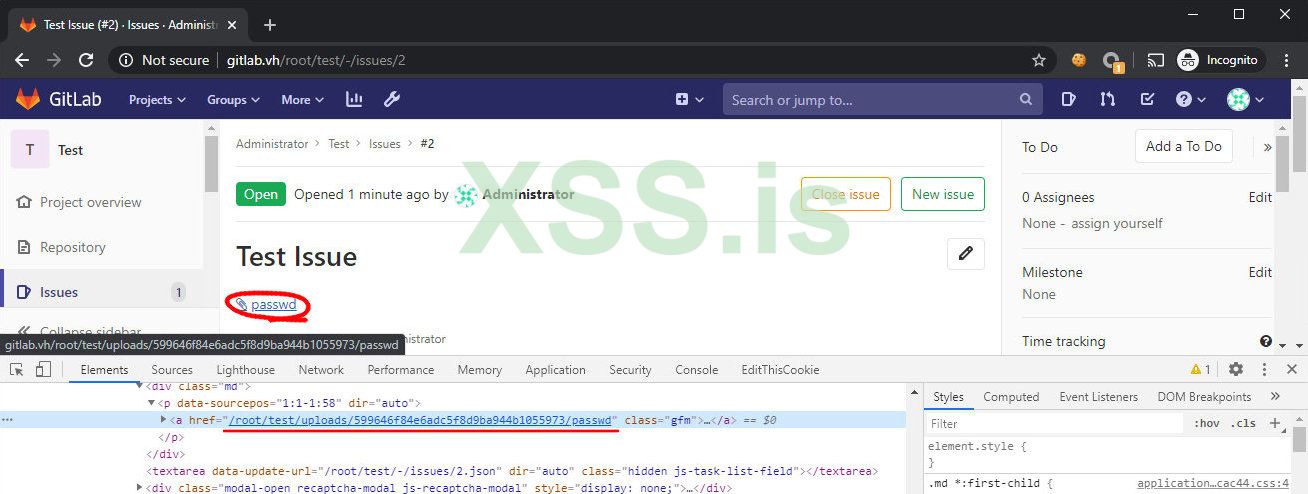This screenshot has width=1308, height=494.
Task: Click Edit next to Milestone
Action: pyautogui.click(x=1260, y=272)
